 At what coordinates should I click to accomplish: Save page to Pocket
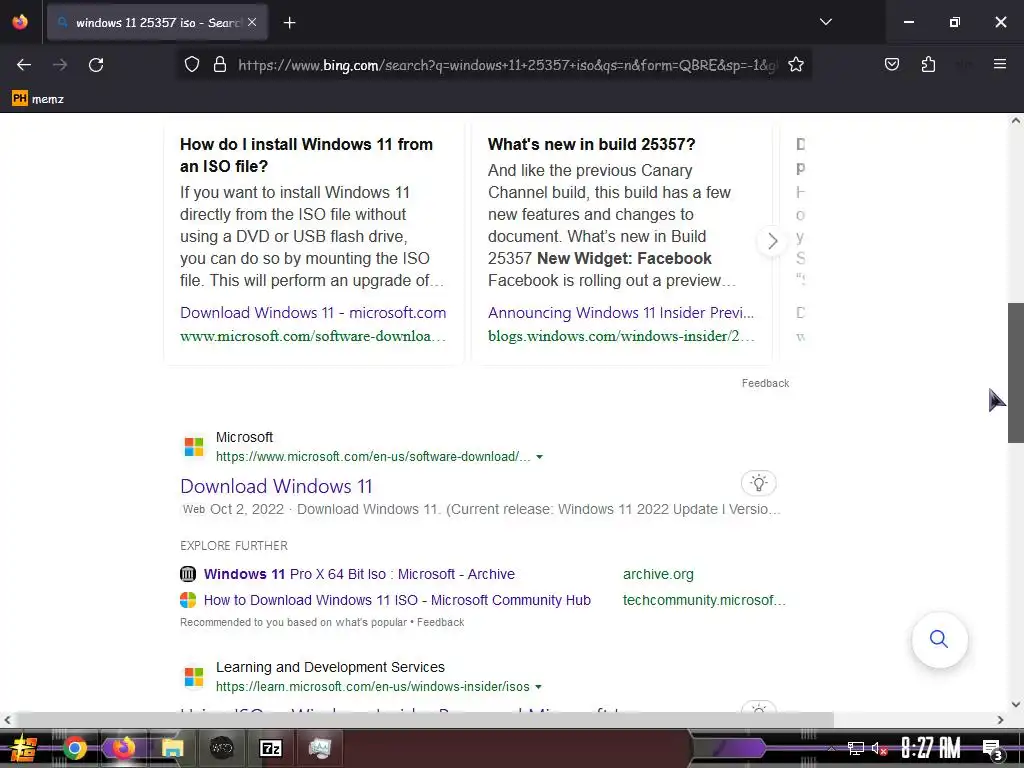tap(891, 65)
